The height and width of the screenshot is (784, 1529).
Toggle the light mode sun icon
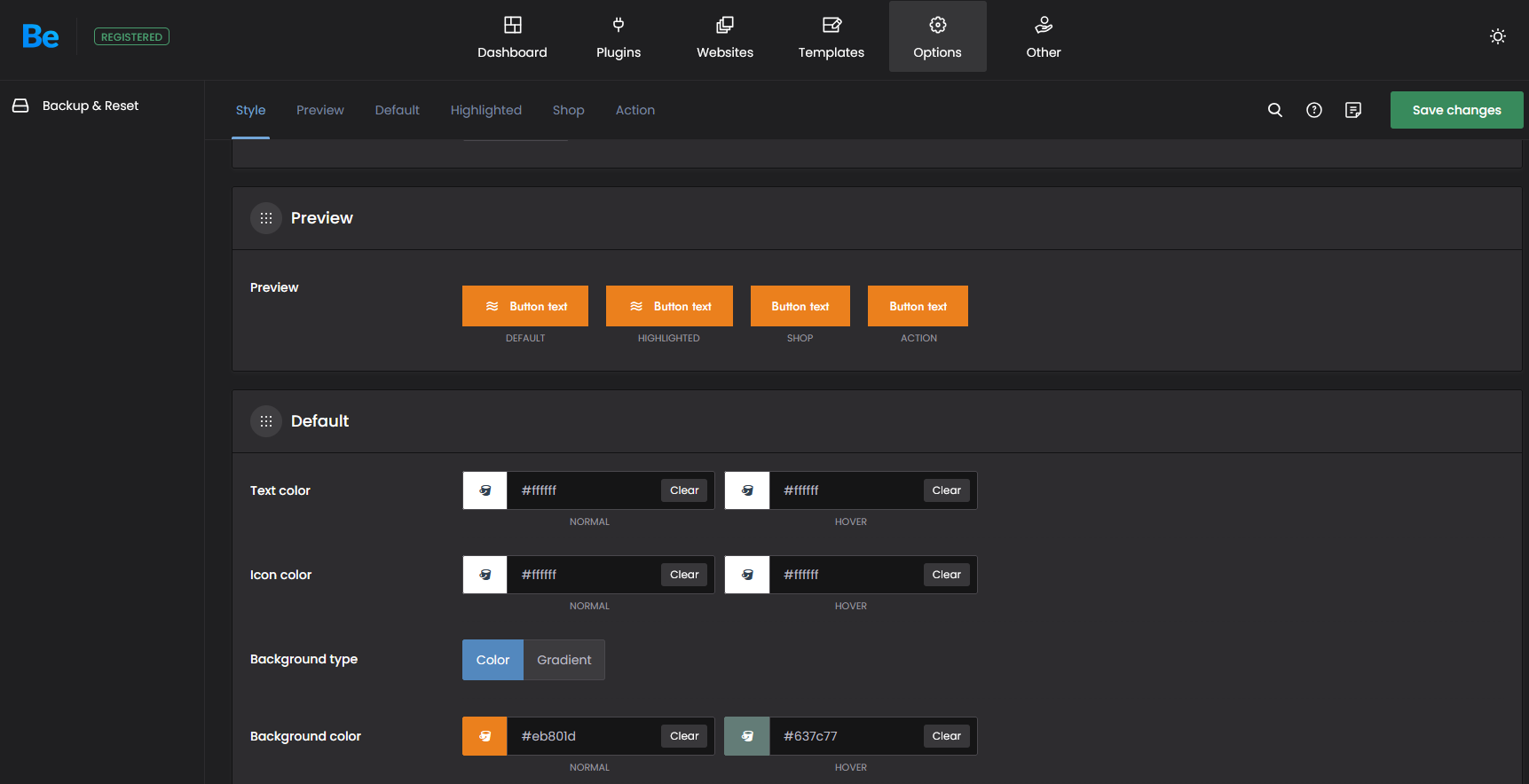1497,36
